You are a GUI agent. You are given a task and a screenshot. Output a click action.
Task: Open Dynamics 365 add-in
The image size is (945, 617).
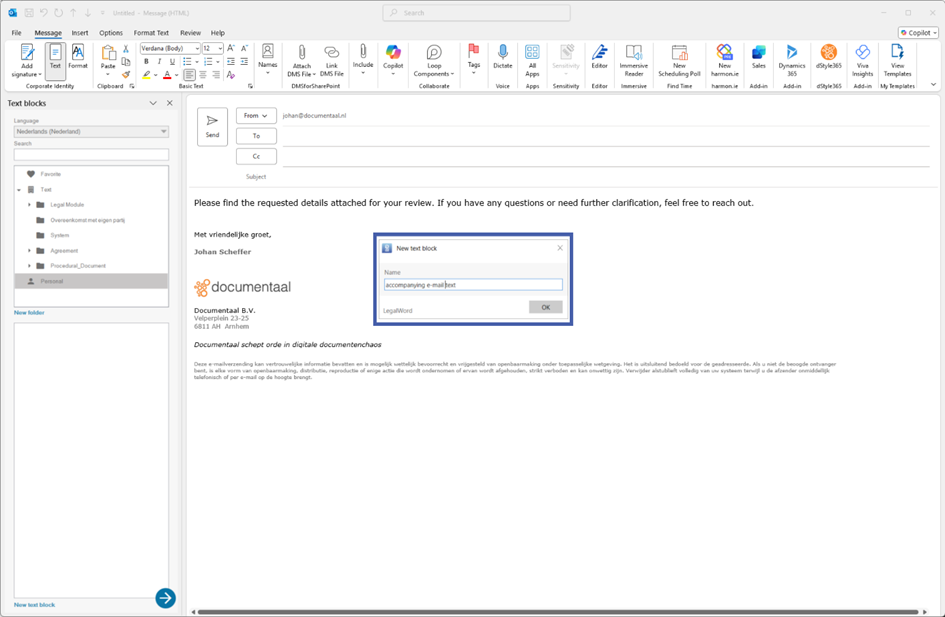tap(792, 61)
